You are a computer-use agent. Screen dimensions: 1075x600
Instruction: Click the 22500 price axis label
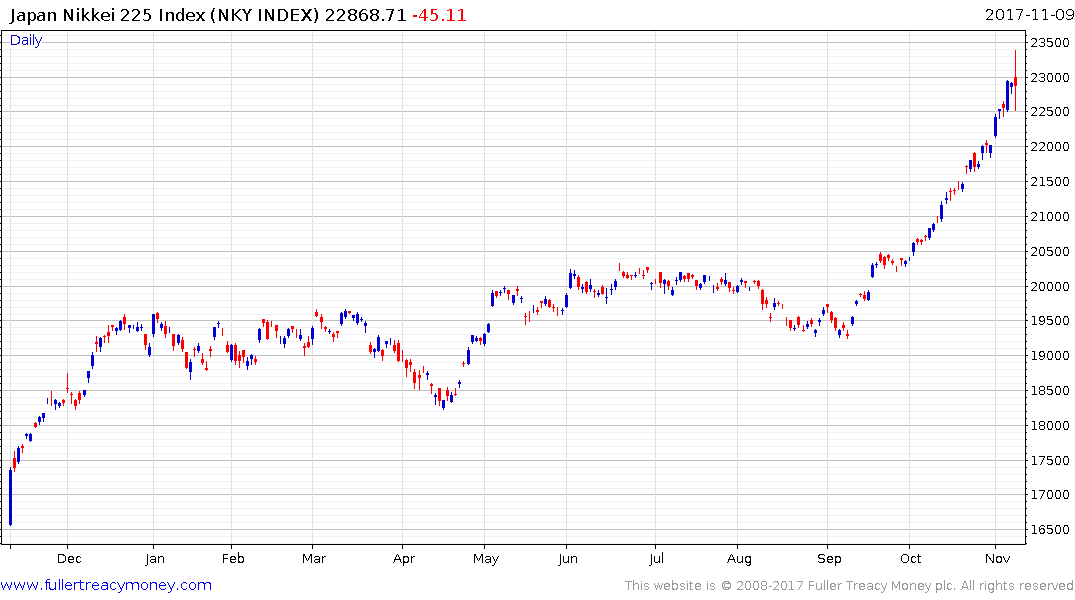pyautogui.click(x=1050, y=112)
